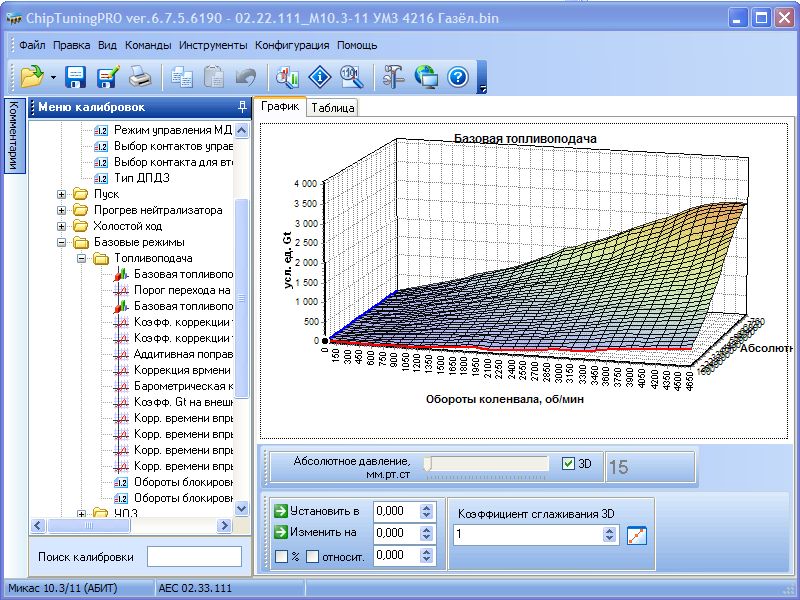Expand the 'Пуск' folder in the tree
Image resolution: width=800 pixels, height=600 pixels.
(62, 194)
